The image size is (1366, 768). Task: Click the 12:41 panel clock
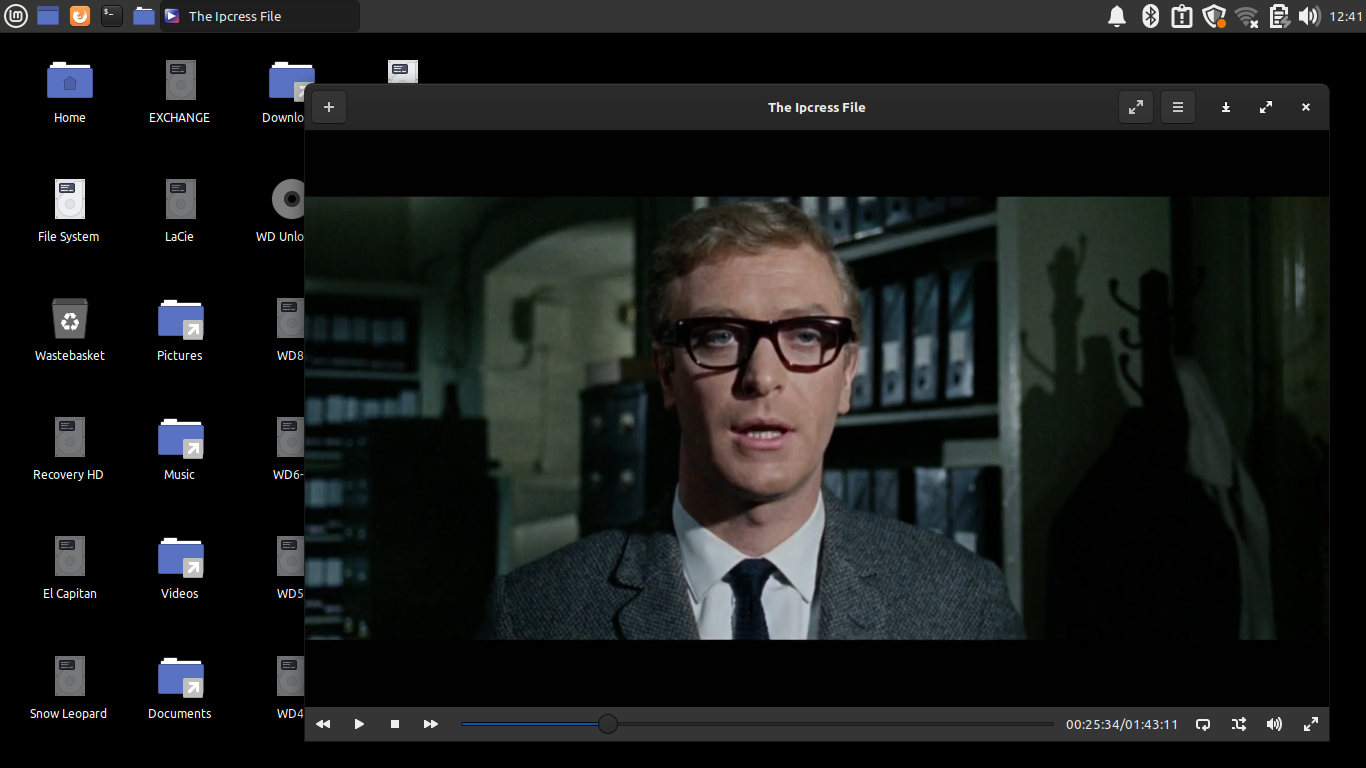(1346, 16)
